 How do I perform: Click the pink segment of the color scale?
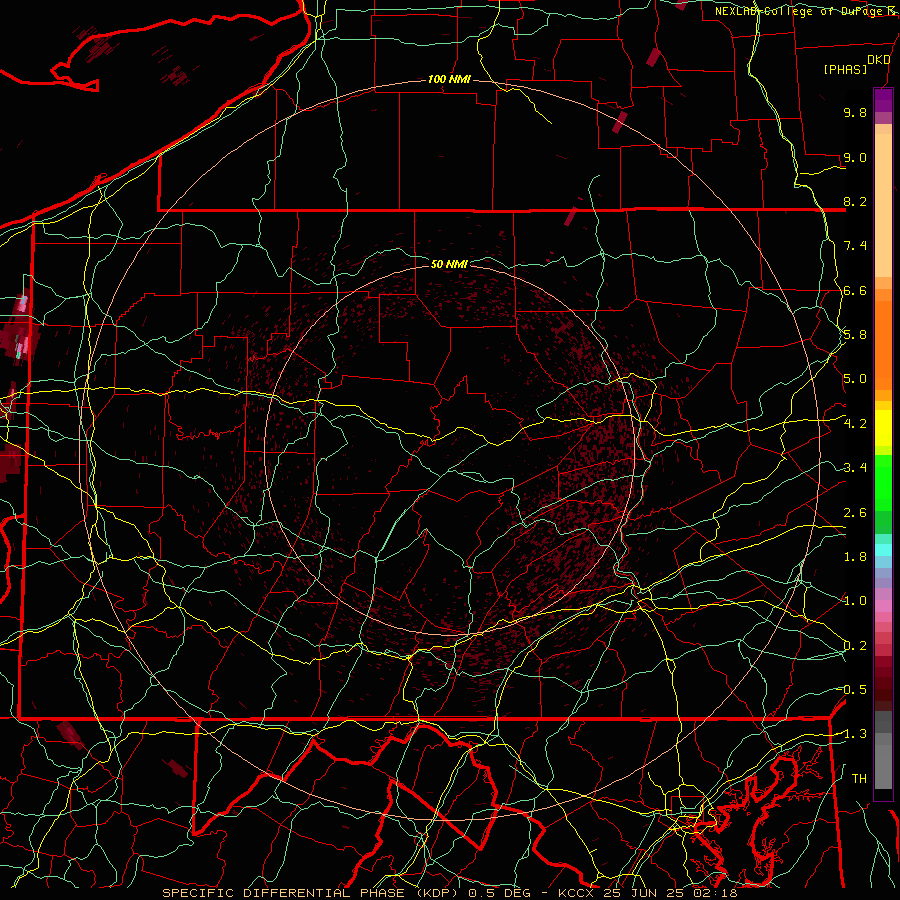pos(883,605)
